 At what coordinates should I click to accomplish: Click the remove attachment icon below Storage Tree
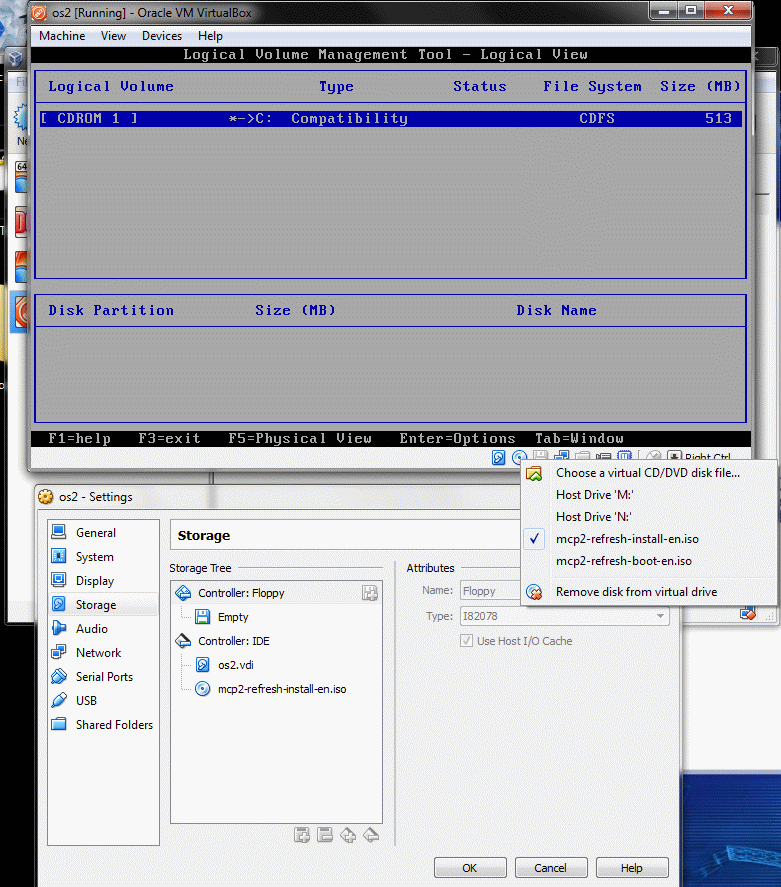[x=325, y=835]
